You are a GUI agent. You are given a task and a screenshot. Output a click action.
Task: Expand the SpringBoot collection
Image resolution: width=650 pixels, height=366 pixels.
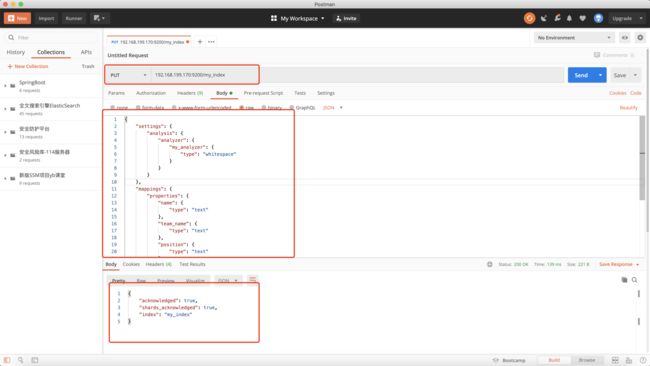tap(5, 86)
